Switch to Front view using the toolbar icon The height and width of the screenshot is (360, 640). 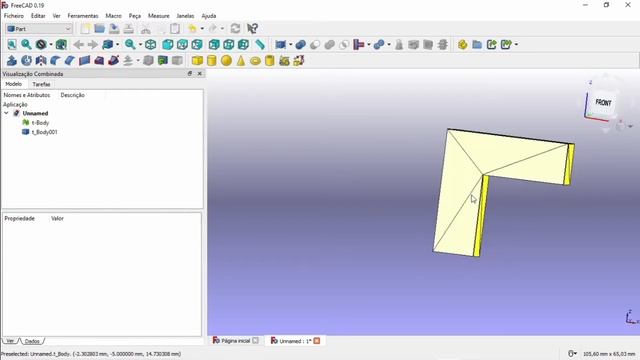(x=168, y=44)
